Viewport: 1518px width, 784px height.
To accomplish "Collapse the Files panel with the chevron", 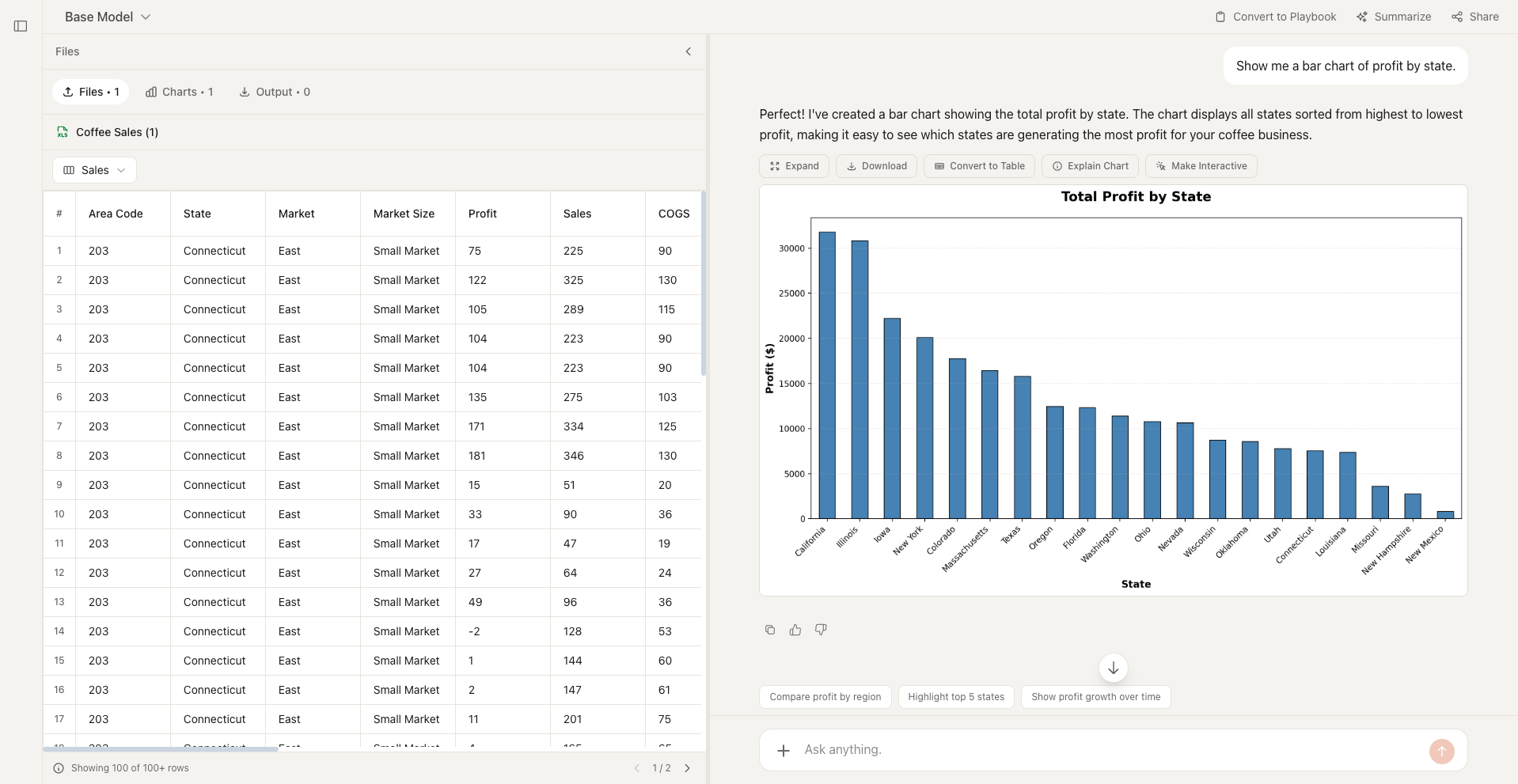I will click(x=688, y=51).
